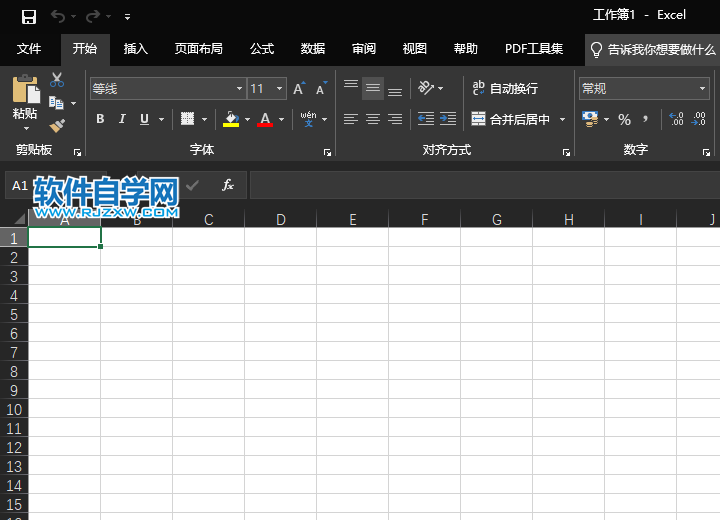Click the Save icon in quick access toolbar
Viewport: 720px width, 520px height.
pos(28,17)
